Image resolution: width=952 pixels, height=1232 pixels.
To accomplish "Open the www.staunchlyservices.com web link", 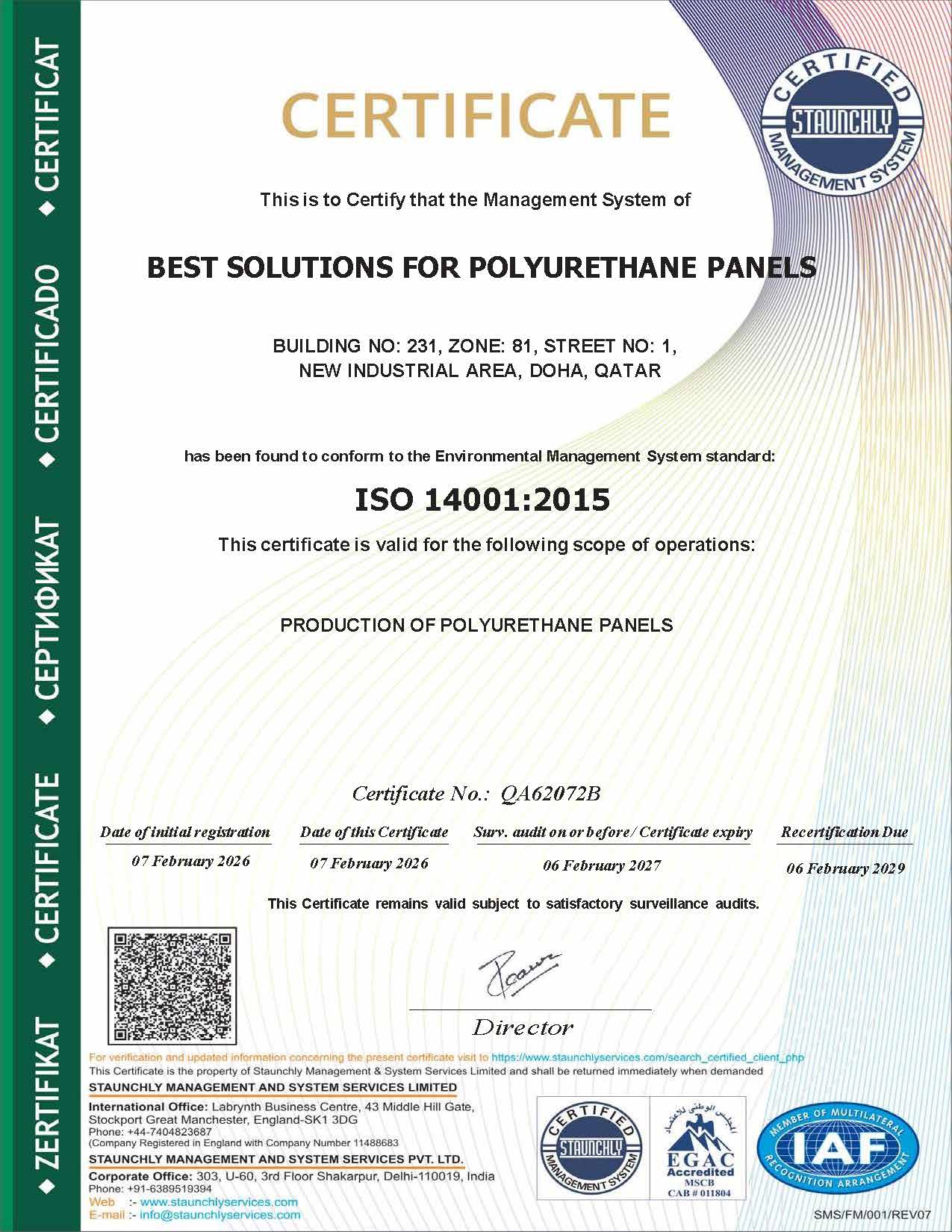I will (x=219, y=1202).
